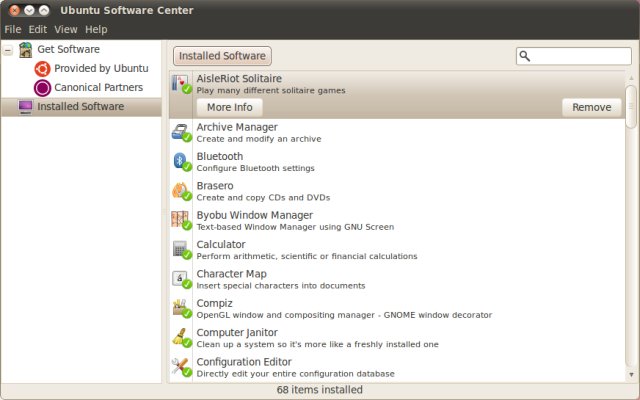Click the Calculator app icon

181,249
